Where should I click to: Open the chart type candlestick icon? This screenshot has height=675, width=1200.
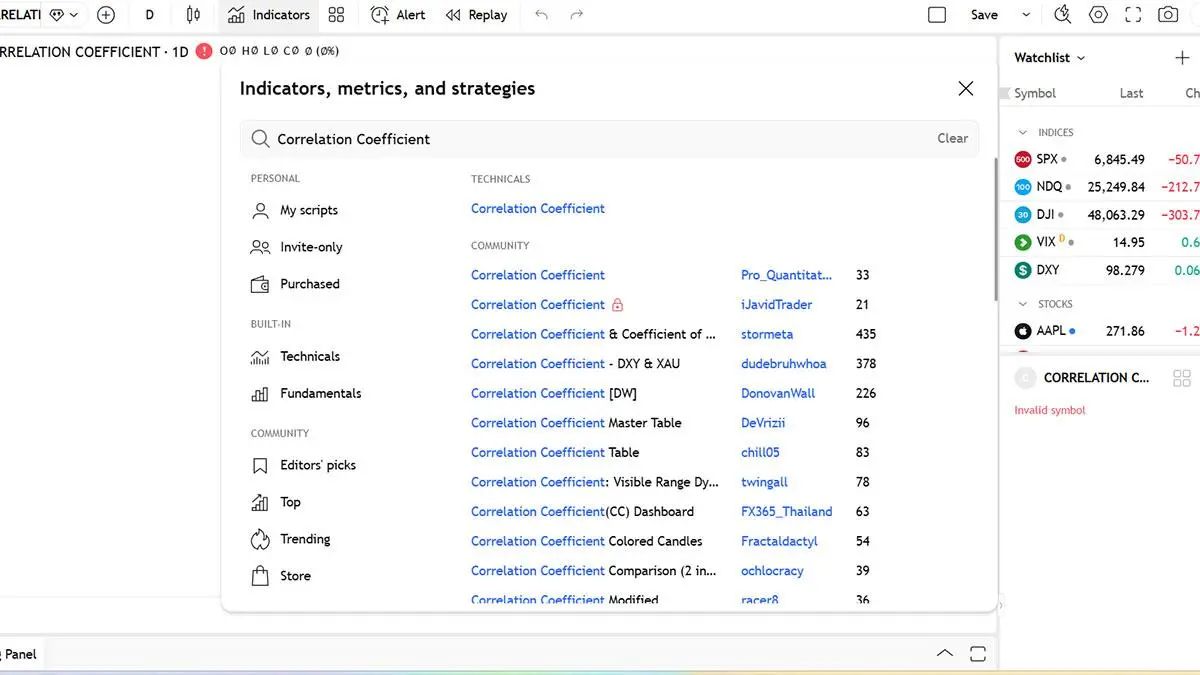(x=193, y=15)
